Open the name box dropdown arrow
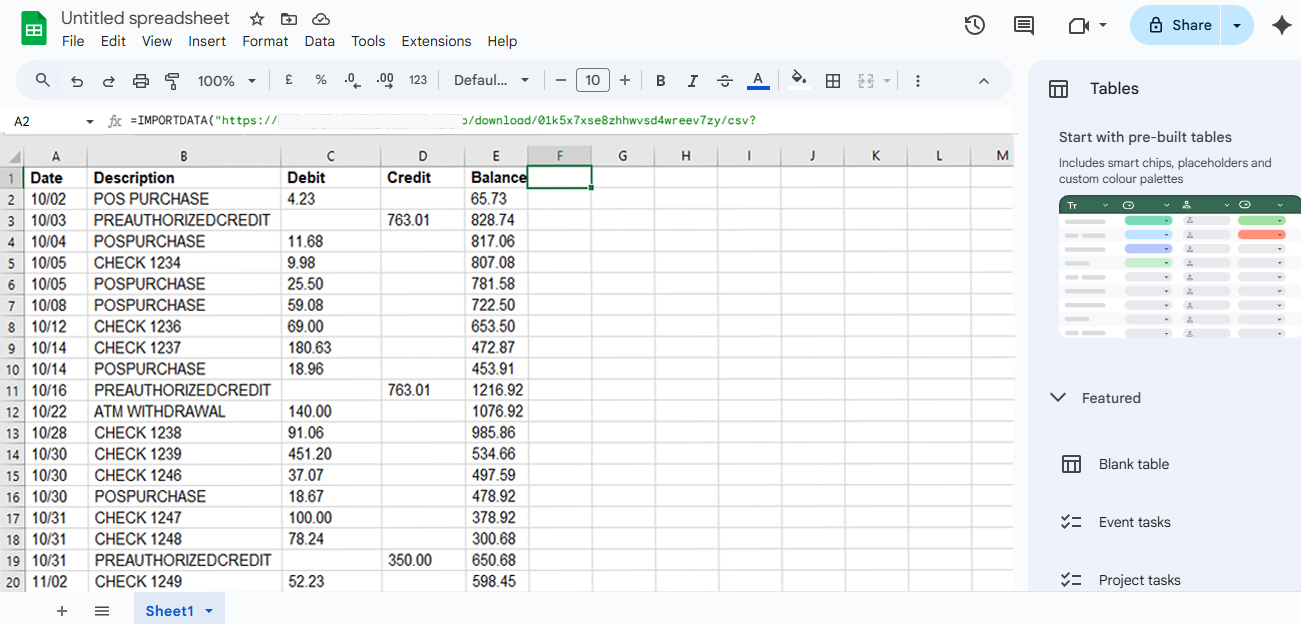 click(x=90, y=121)
